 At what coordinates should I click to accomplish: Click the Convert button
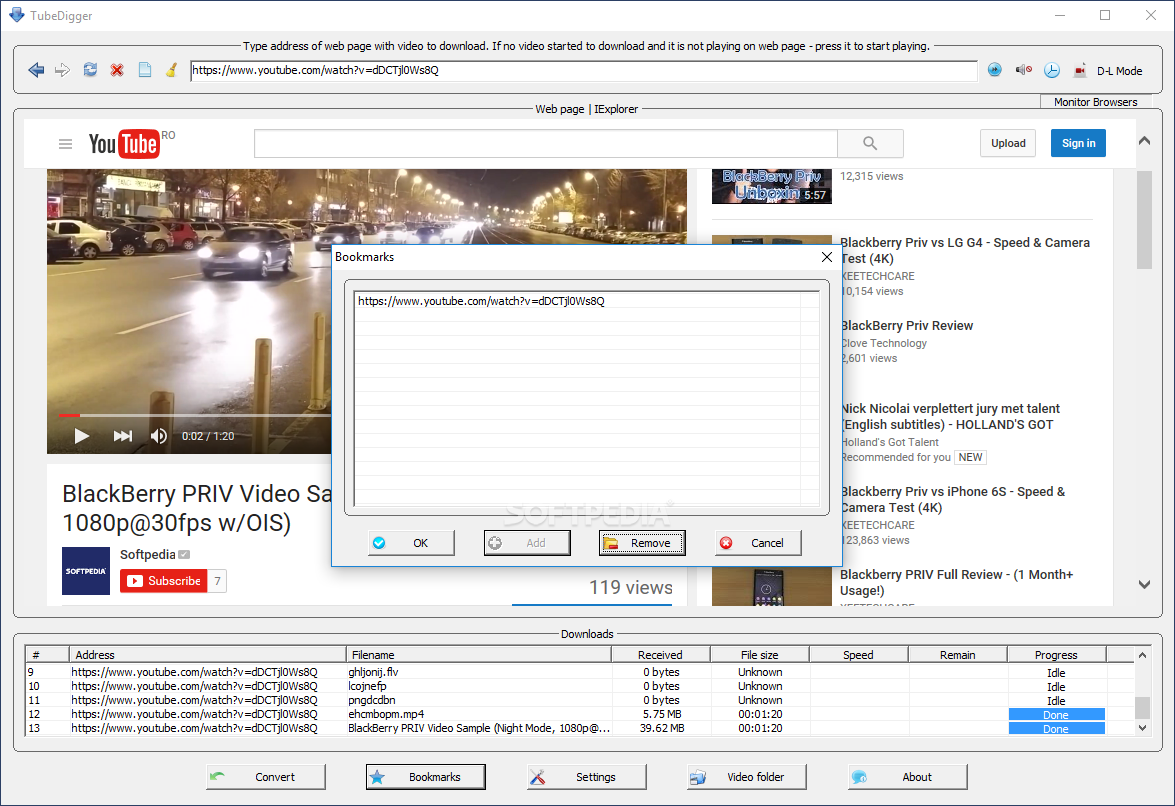266,777
